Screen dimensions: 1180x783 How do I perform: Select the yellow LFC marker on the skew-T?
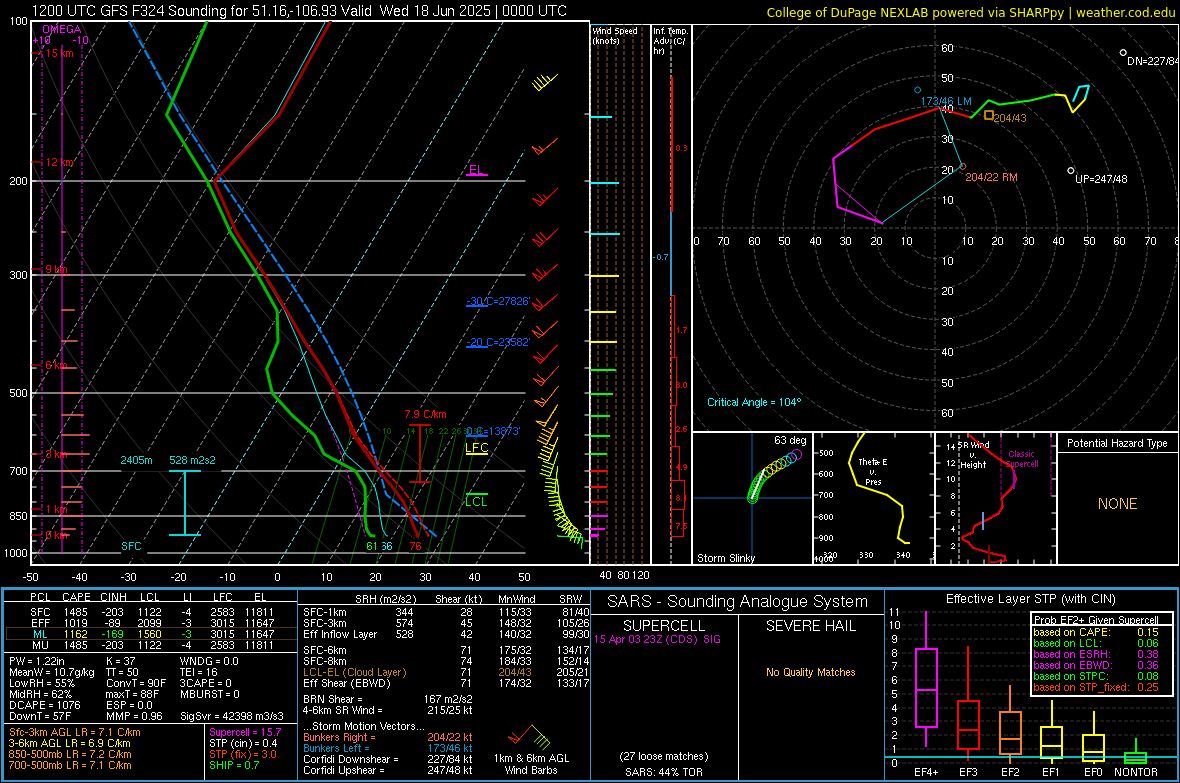tap(477, 448)
